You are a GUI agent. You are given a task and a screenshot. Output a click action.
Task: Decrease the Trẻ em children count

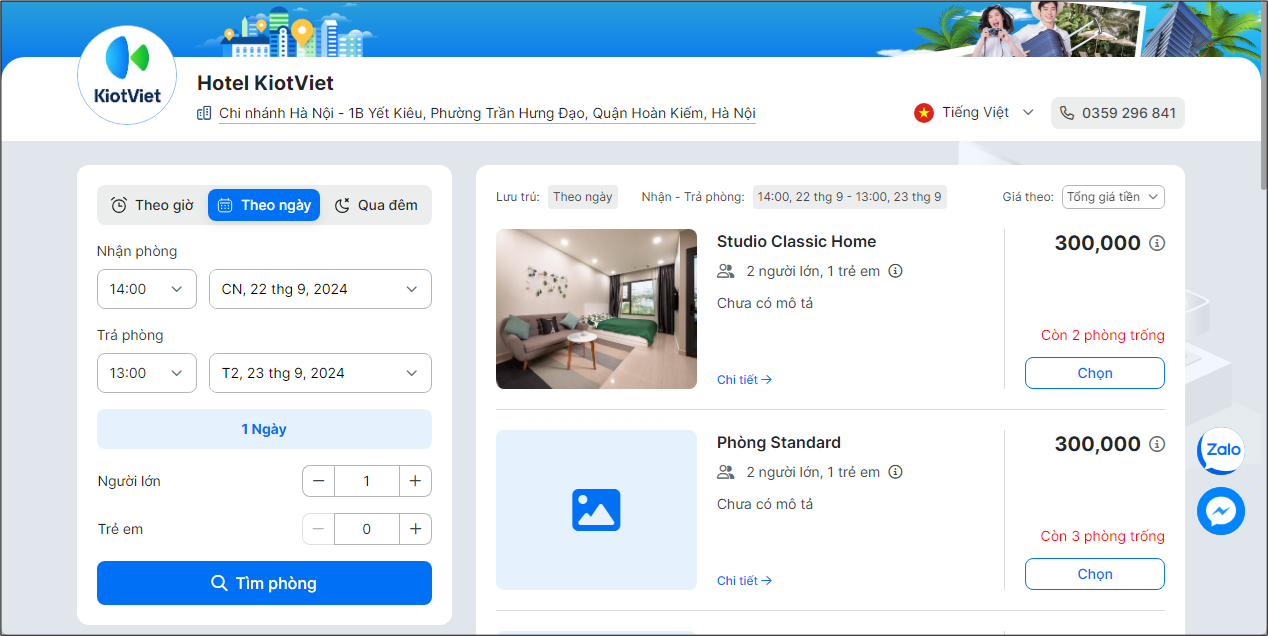click(x=319, y=529)
